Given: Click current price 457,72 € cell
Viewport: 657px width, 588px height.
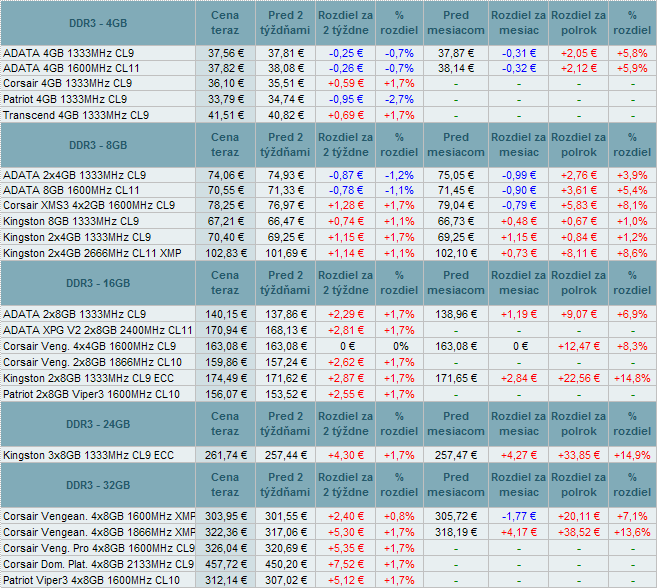Looking at the screenshot, I should pyautogui.click(x=226, y=564).
